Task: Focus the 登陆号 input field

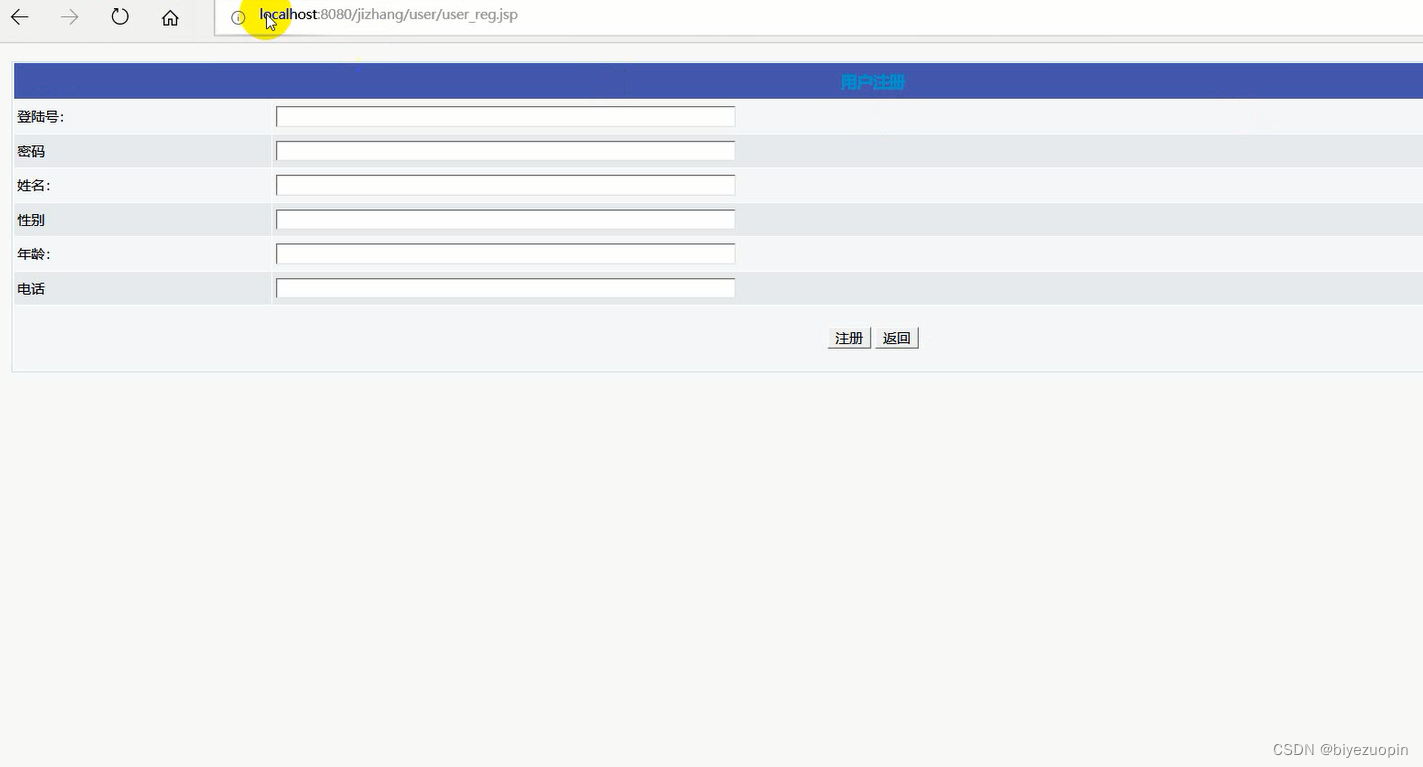Action: point(505,117)
